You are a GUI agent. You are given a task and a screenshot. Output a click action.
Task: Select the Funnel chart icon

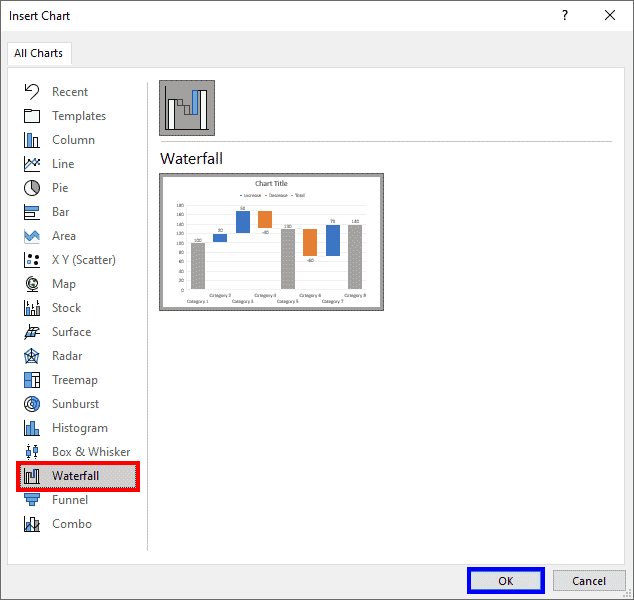32,500
